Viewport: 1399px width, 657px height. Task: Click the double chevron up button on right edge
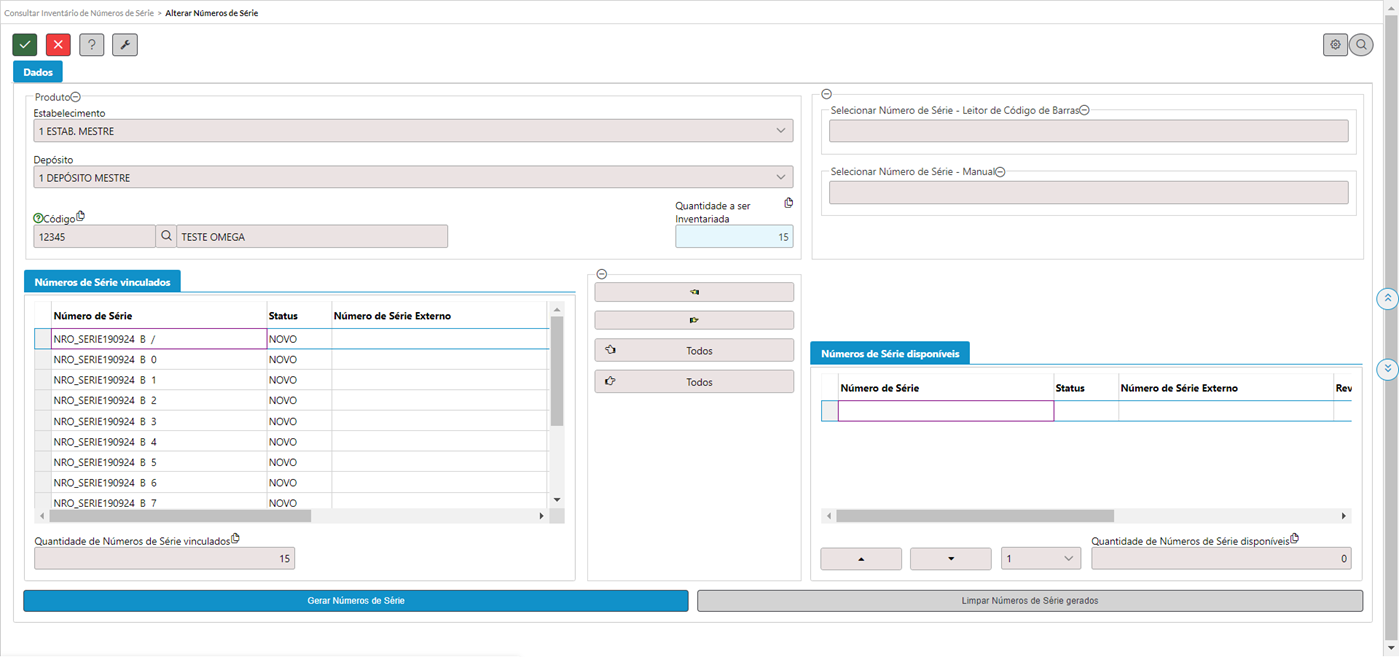[1387, 299]
